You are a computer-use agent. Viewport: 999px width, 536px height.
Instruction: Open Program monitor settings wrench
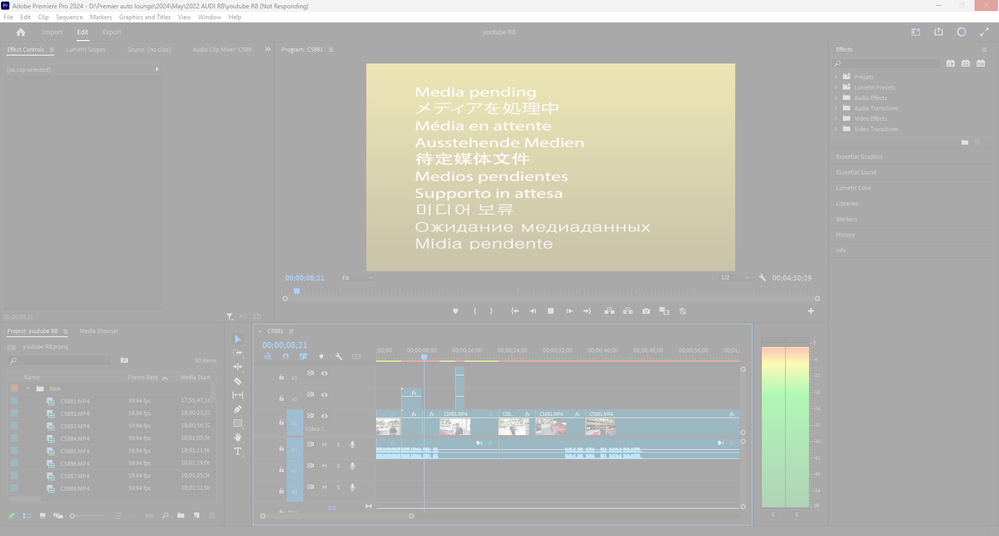click(x=762, y=278)
